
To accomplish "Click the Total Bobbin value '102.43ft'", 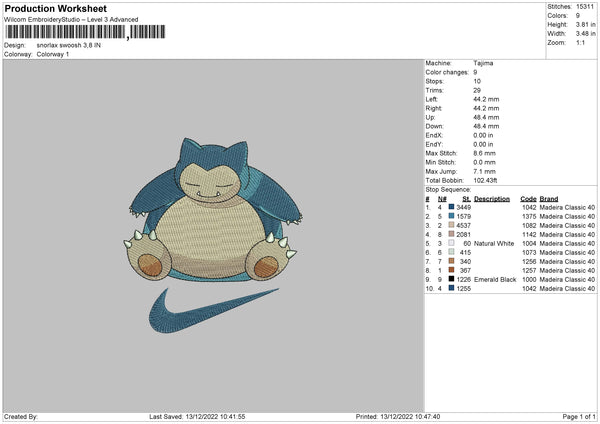I will 485,180.
